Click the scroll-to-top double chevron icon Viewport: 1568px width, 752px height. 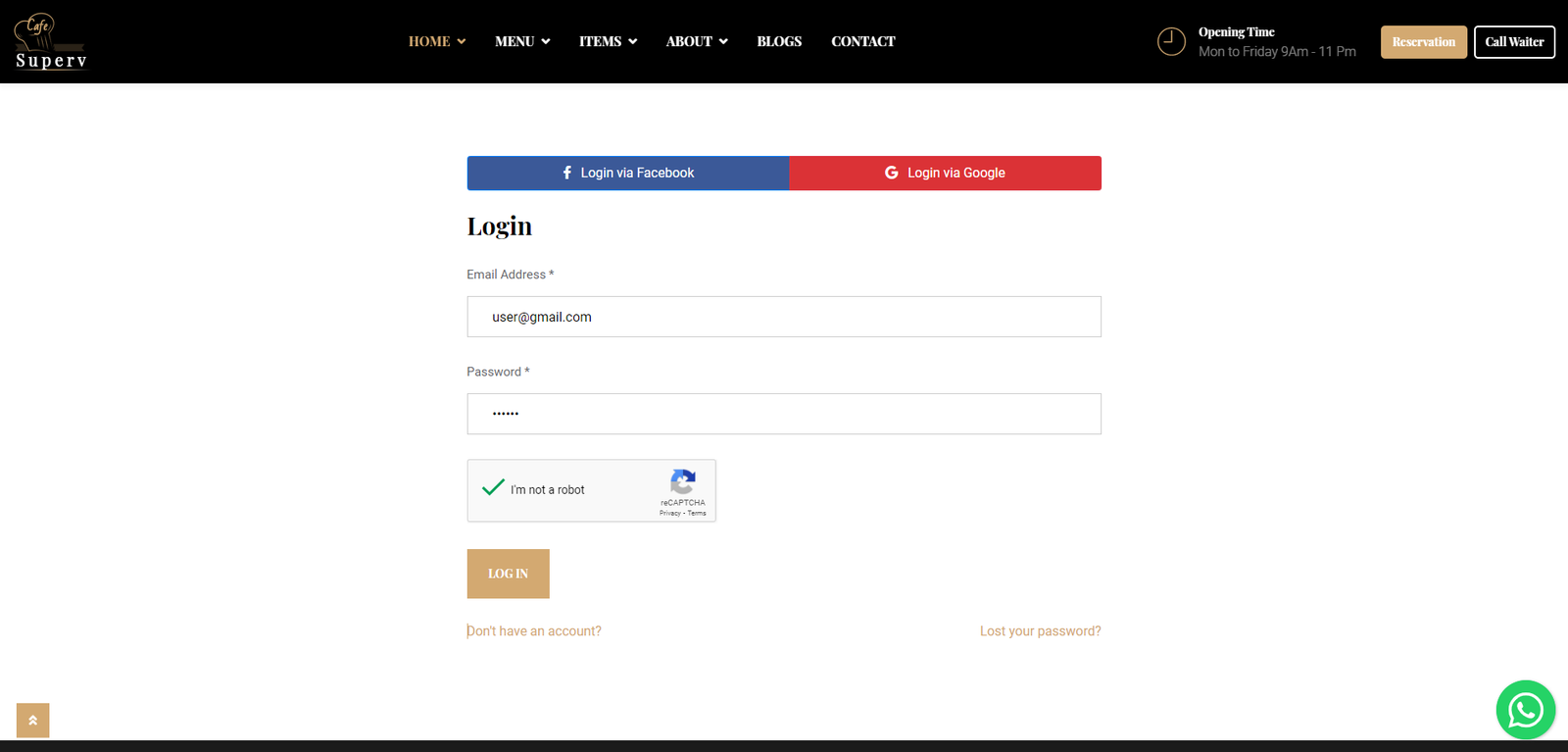[32, 721]
